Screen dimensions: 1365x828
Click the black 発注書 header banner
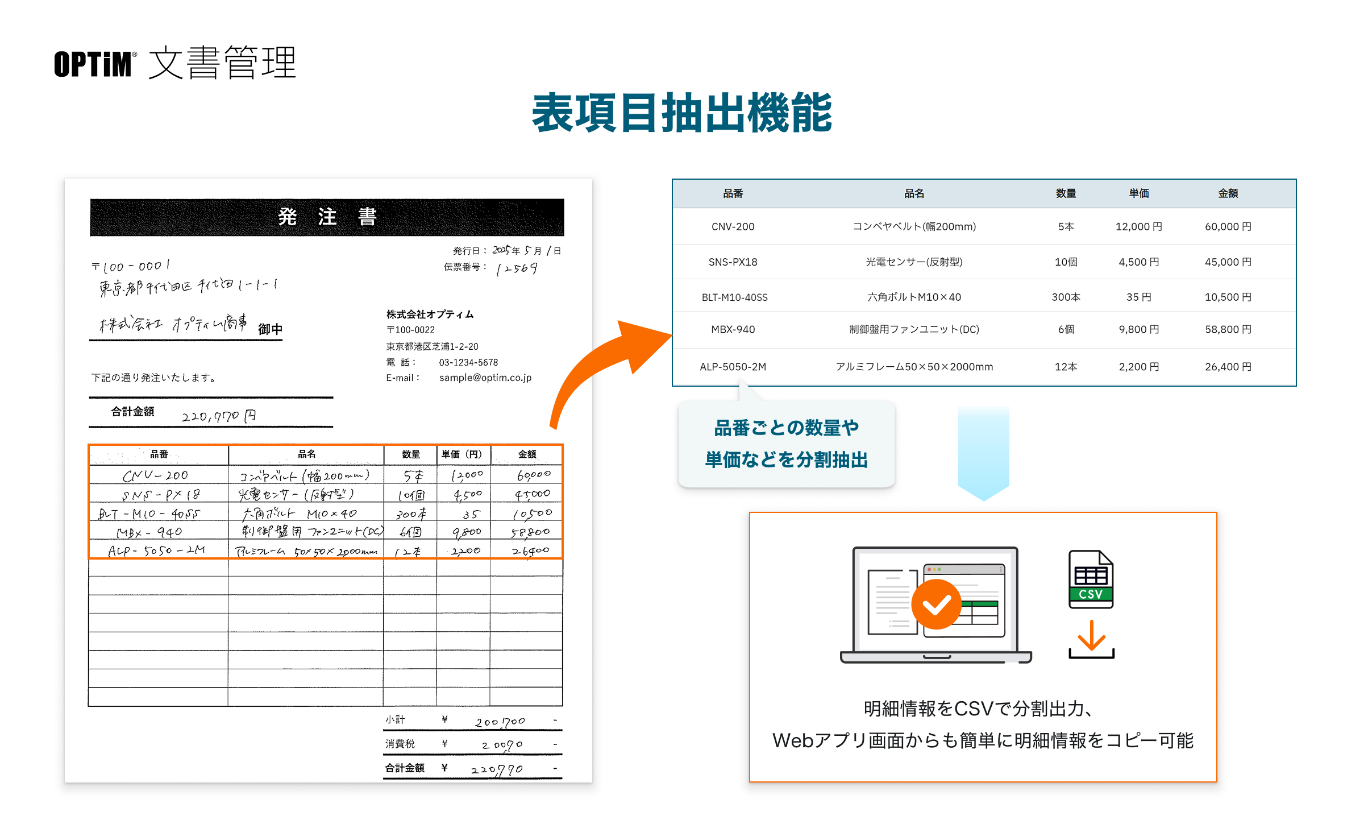pos(326,217)
